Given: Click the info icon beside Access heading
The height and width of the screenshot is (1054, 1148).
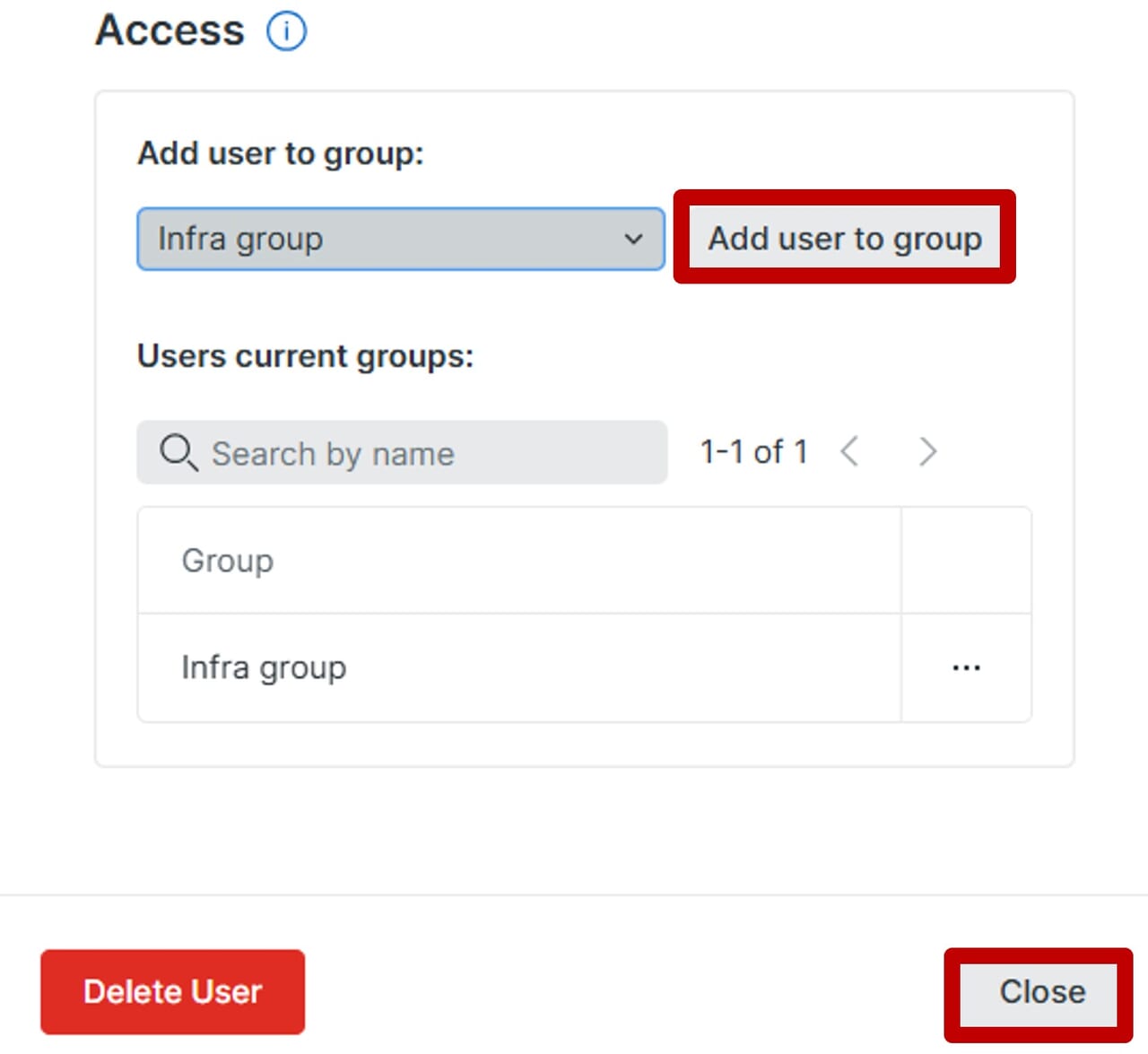Looking at the screenshot, I should click(286, 31).
